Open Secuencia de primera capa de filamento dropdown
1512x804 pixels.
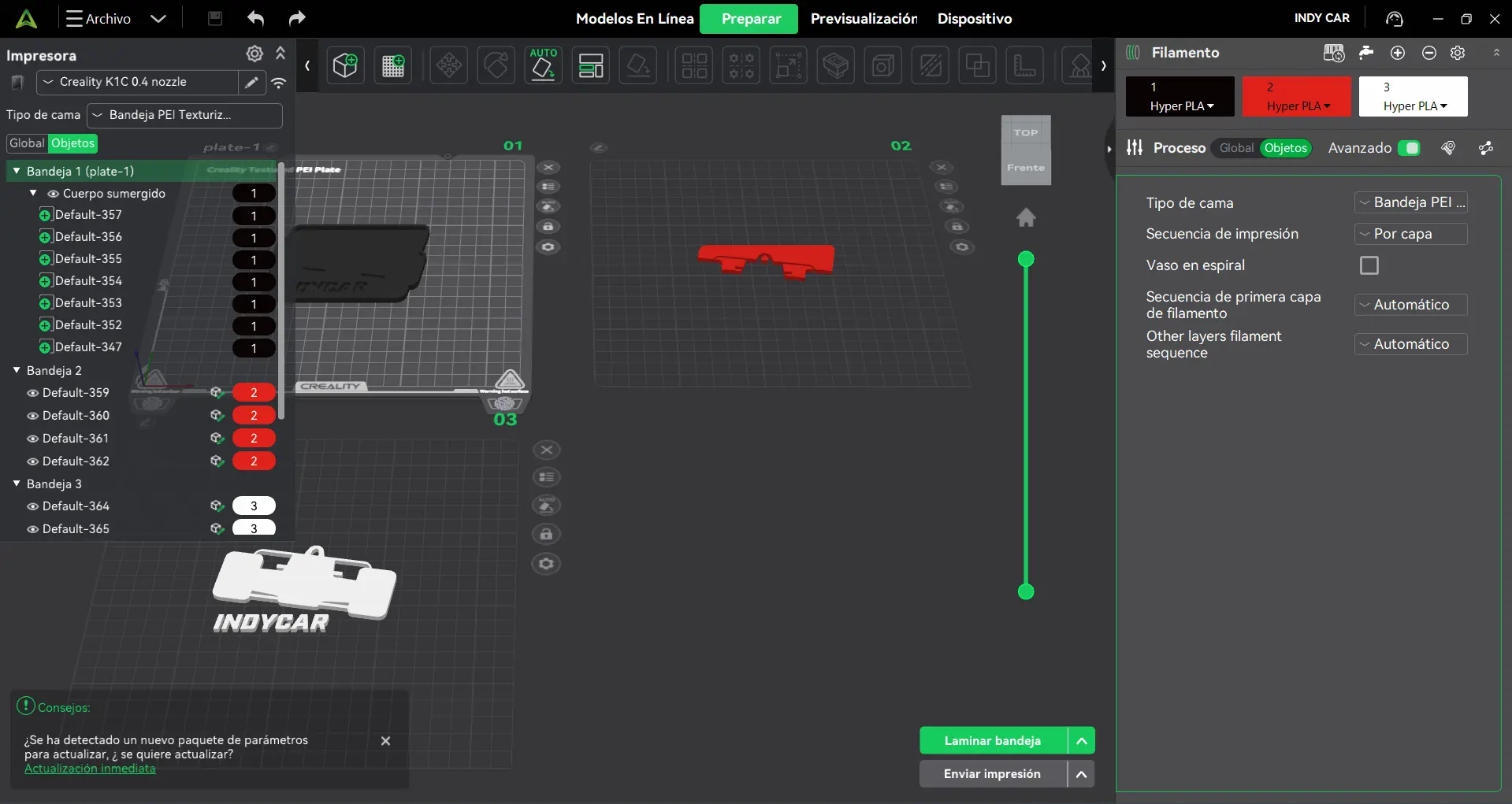click(x=1411, y=305)
